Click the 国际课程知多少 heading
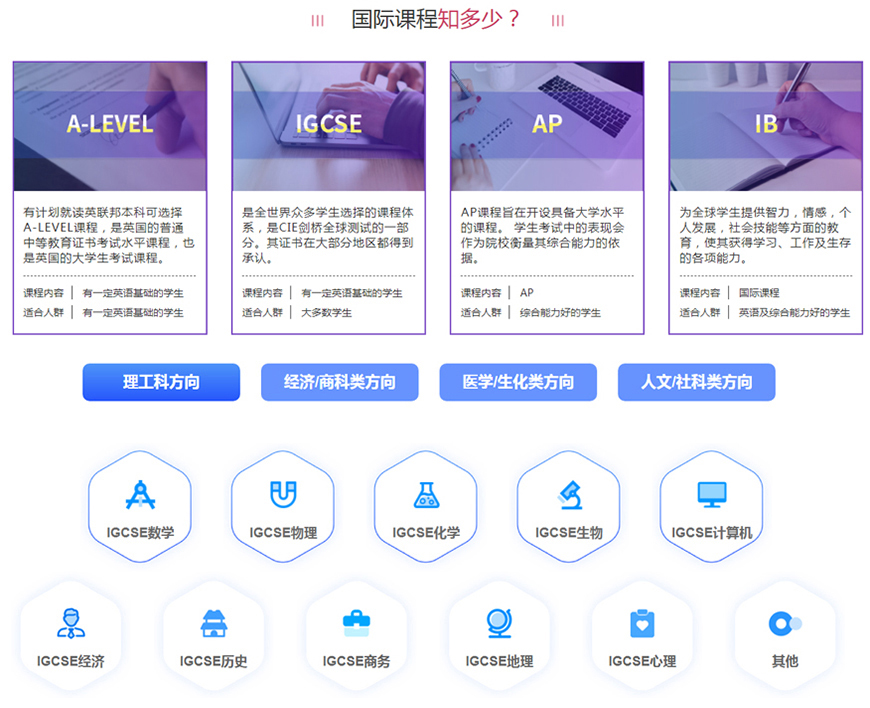The width and height of the screenshot is (870, 708). pyautogui.click(x=435, y=18)
